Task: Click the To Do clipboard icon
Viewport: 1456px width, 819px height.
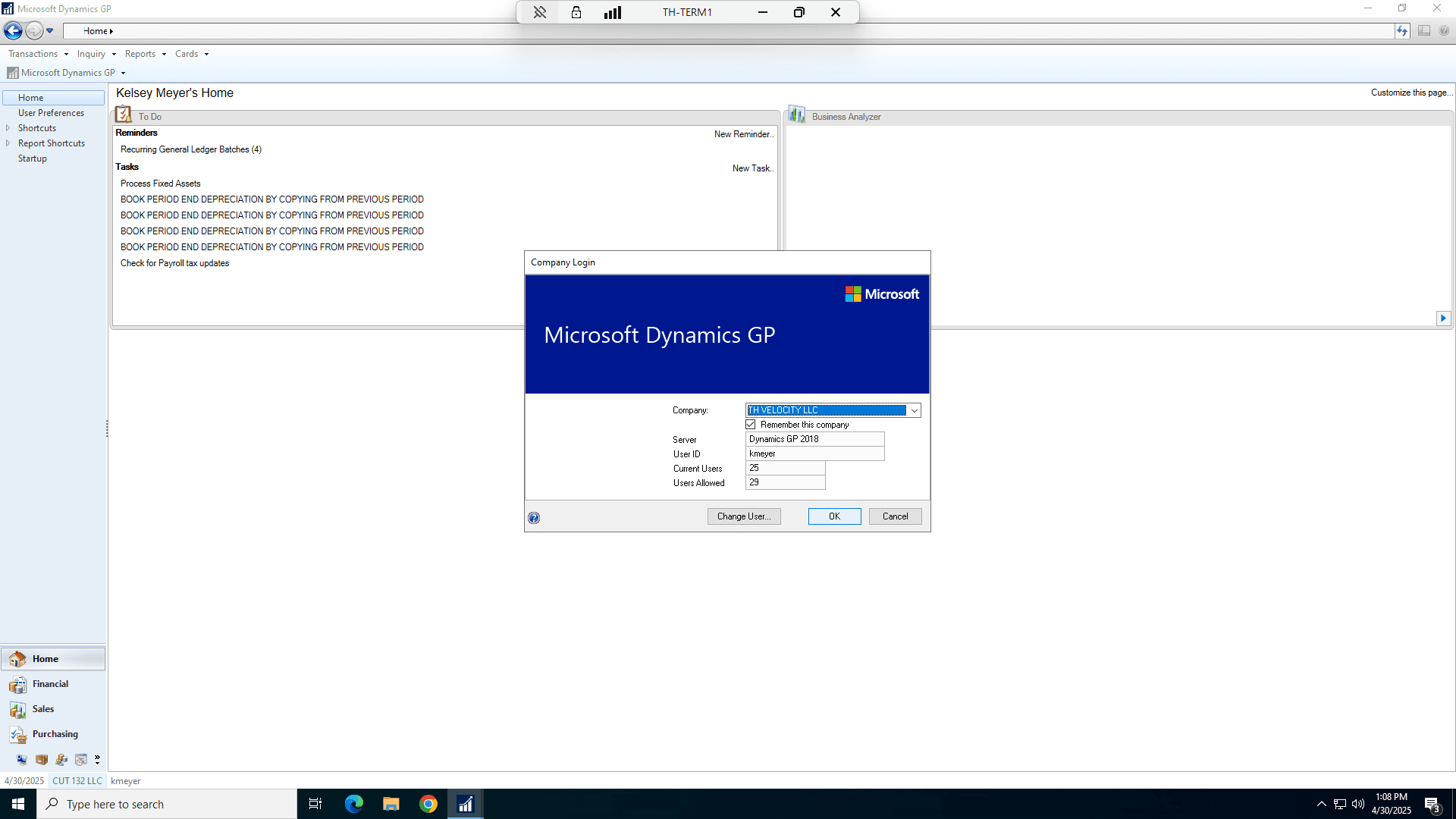Action: (x=124, y=115)
